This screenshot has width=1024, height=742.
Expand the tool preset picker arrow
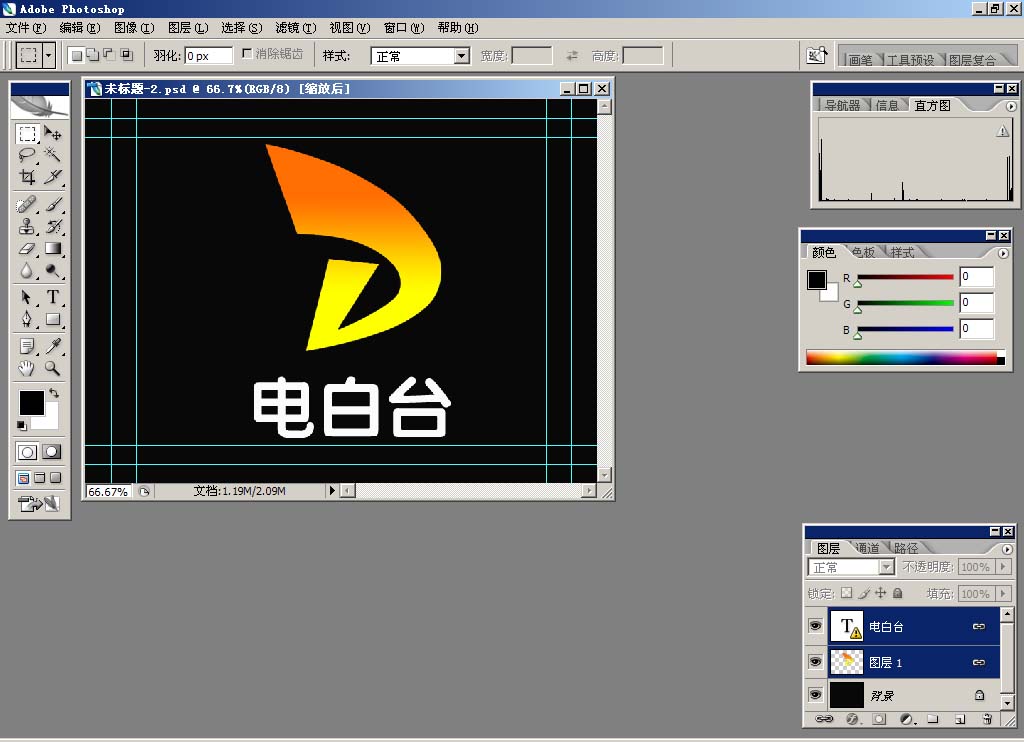(49, 56)
